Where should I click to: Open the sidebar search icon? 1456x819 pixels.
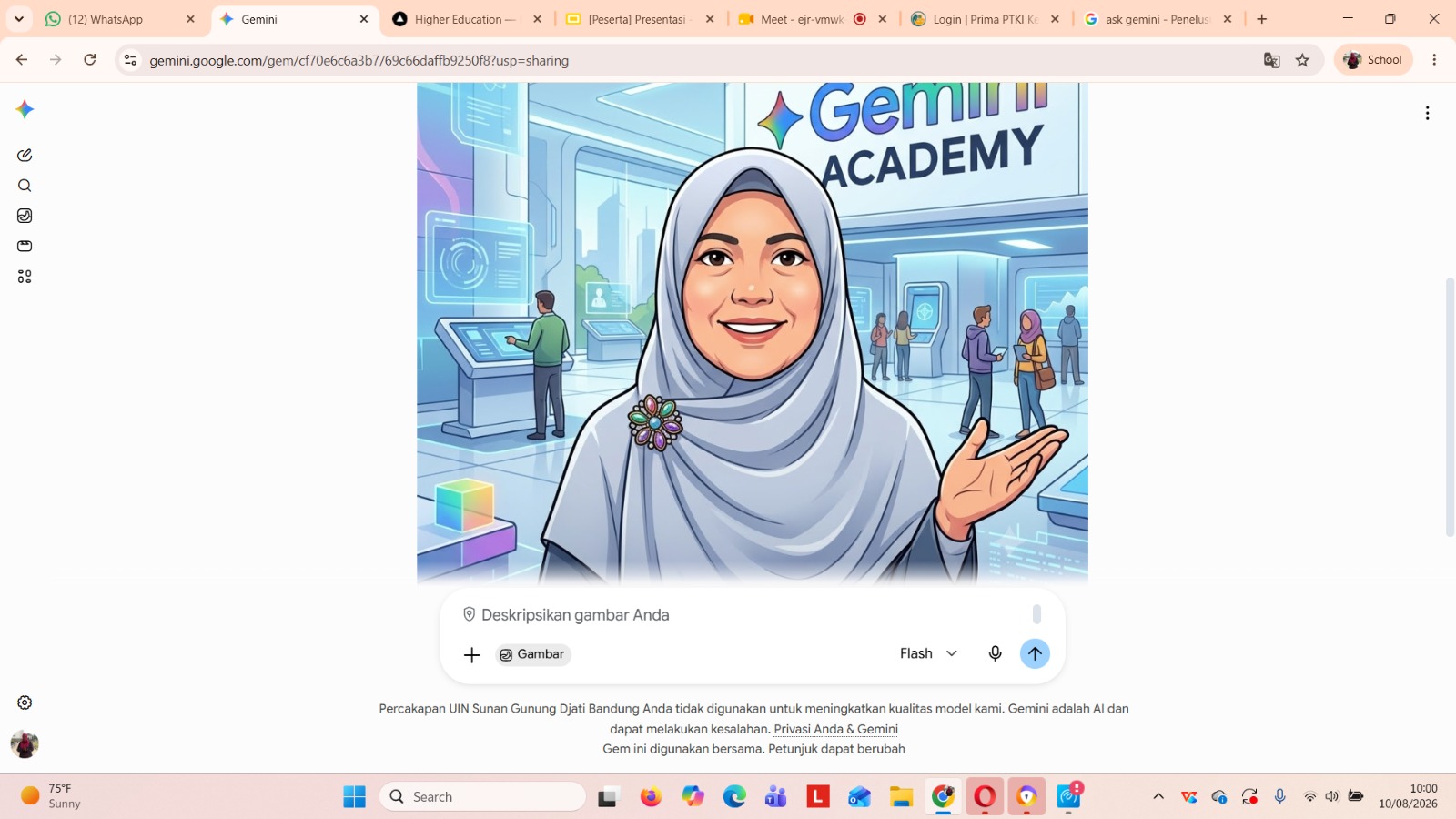[25, 186]
